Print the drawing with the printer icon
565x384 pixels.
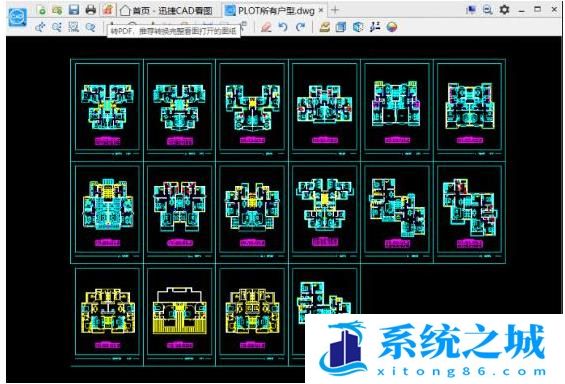[x=90, y=10]
